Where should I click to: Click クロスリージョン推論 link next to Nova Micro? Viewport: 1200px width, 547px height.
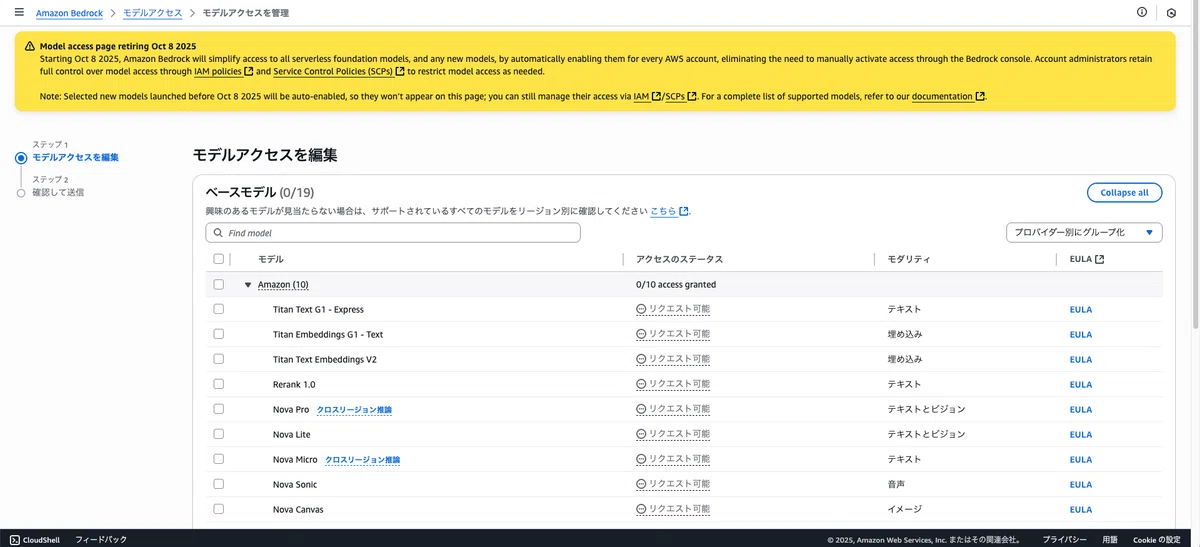pos(362,459)
